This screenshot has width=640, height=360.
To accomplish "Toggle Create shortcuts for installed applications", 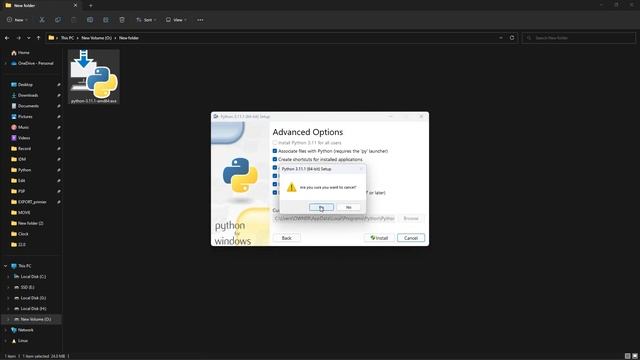I will tap(275, 159).
